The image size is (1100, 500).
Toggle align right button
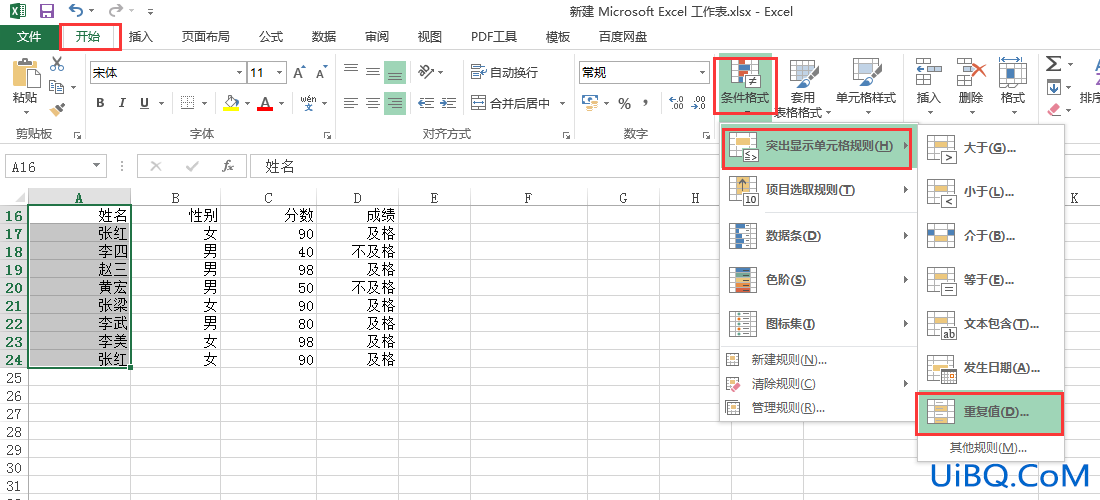click(395, 104)
